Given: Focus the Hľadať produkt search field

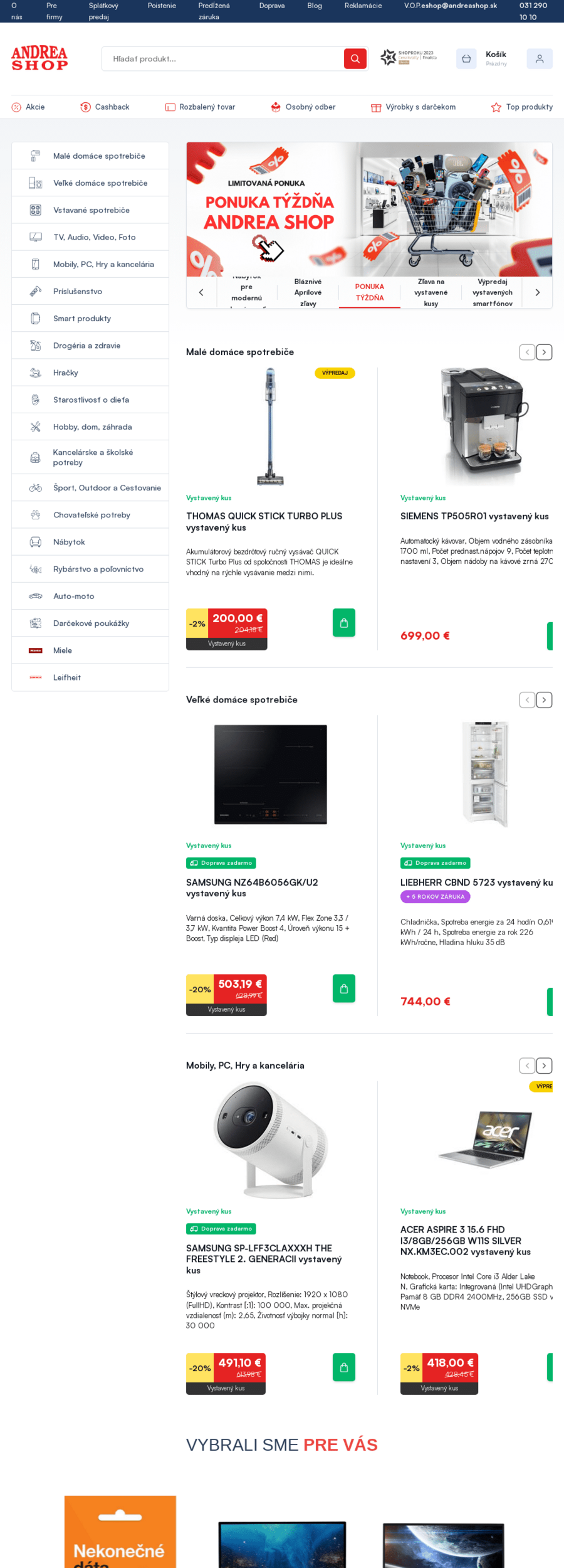Looking at the screenshot, I should (222, 59).
